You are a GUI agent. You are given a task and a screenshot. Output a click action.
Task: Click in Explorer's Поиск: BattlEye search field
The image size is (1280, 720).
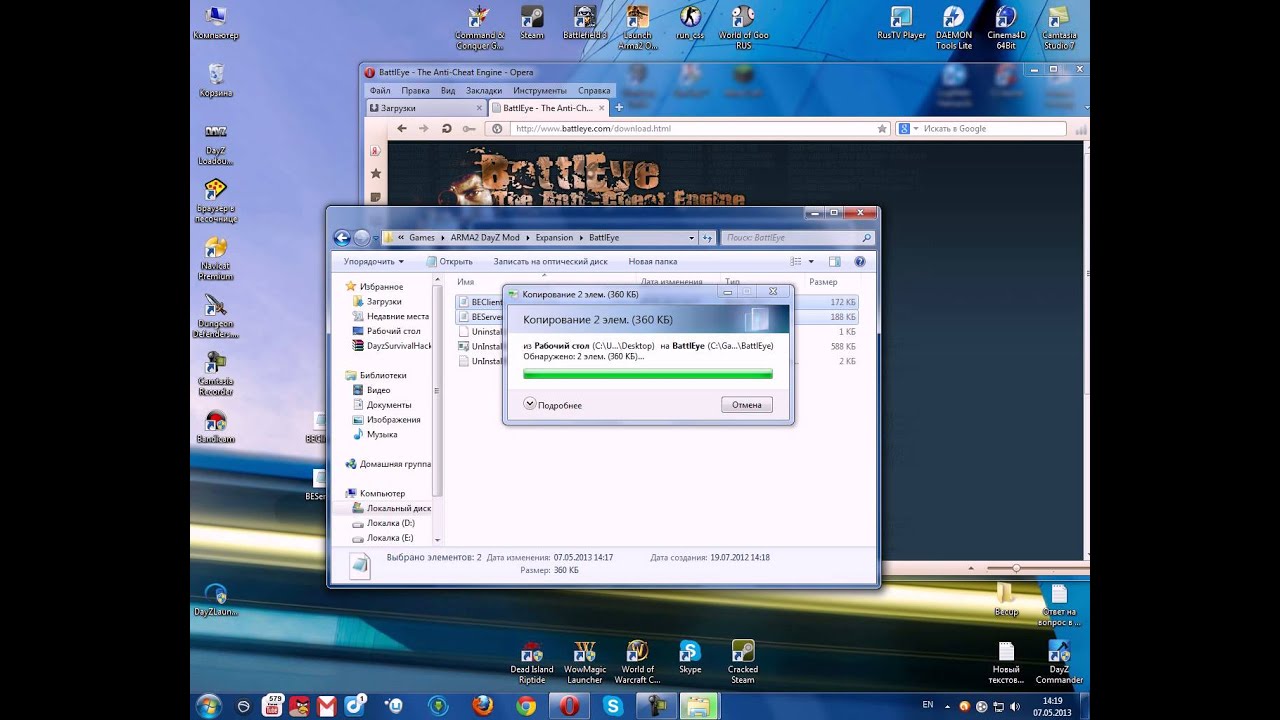coord(798,238)
